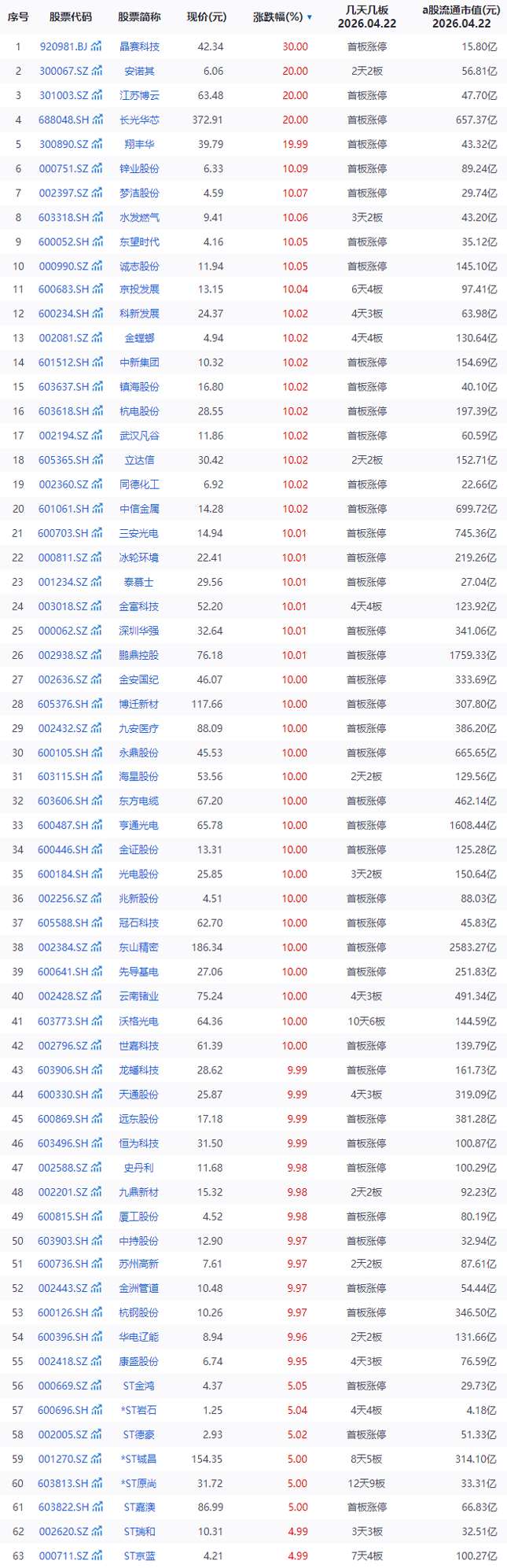
Task: Click the chart icon next to 002938.SZ
Action: pyautogui.click(x=97, y=655)
